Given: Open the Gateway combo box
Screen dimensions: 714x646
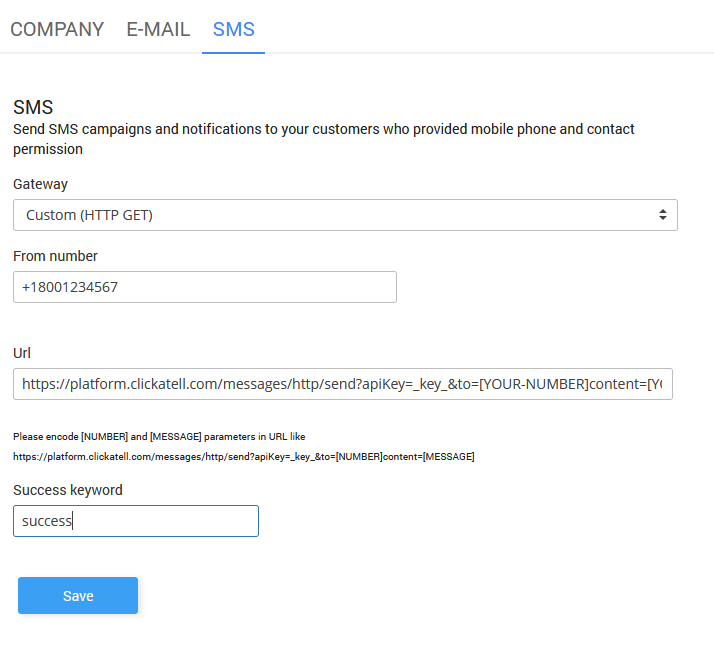Looking at the screenshot, I should [345, 215].
